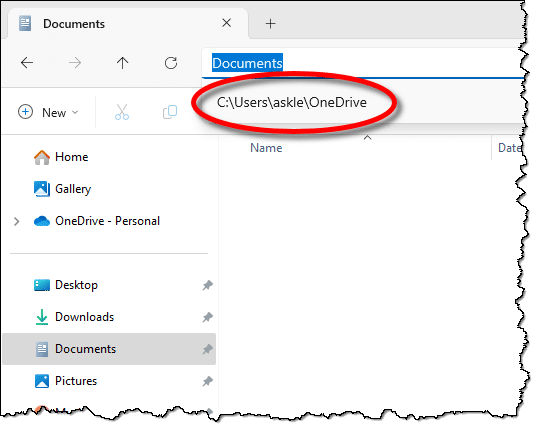Click the Documents sidebar file icon

point(42,349)
